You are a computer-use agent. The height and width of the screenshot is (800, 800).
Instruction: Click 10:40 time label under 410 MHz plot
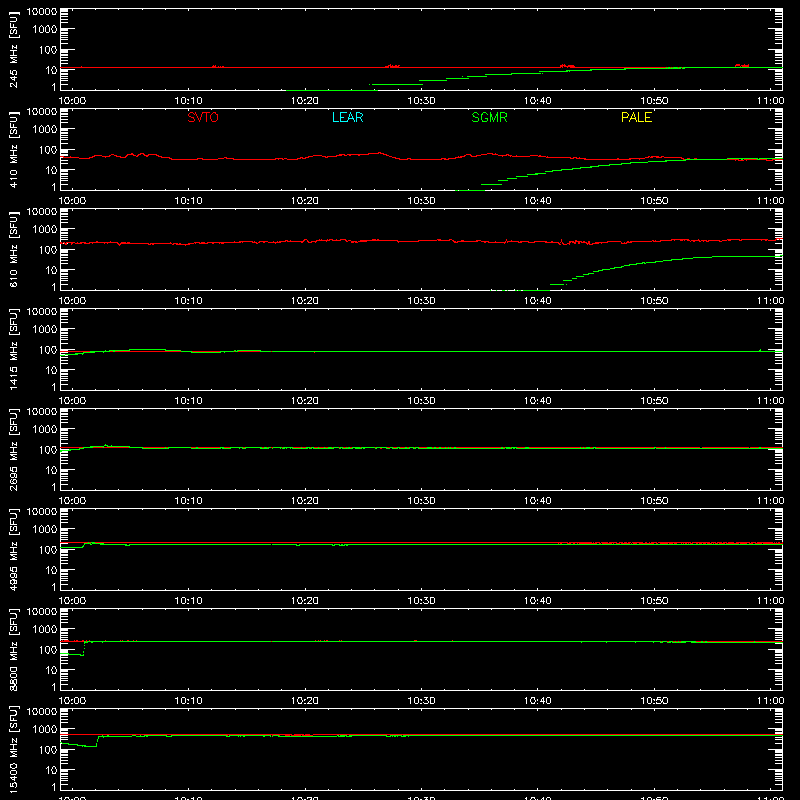point(538,201)
